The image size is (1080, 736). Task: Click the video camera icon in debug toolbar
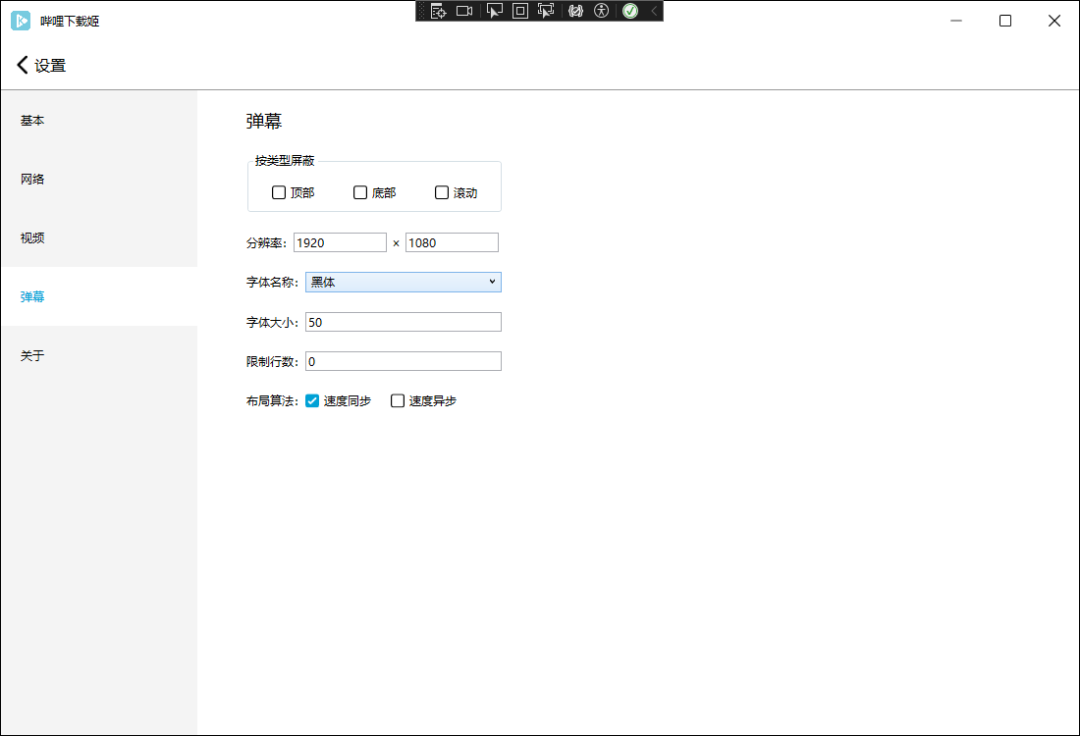coord(464,11)
